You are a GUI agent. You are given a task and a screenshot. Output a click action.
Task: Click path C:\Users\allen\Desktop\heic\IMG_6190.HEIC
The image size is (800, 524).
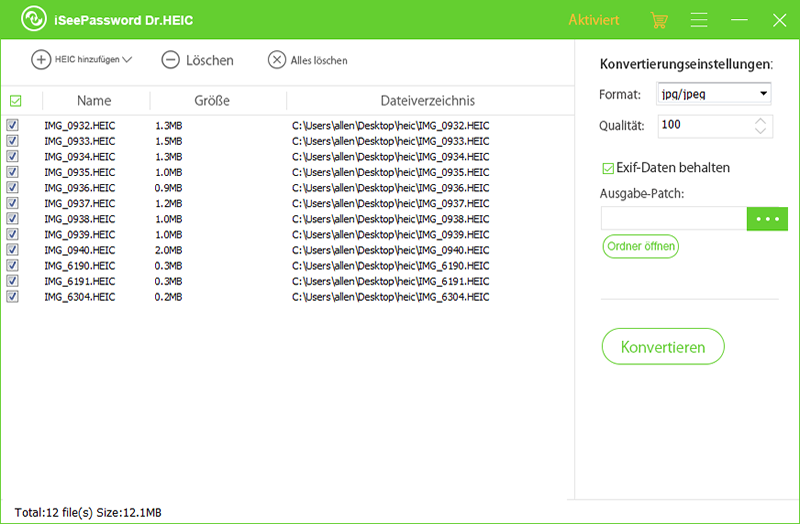coord(390,265)
